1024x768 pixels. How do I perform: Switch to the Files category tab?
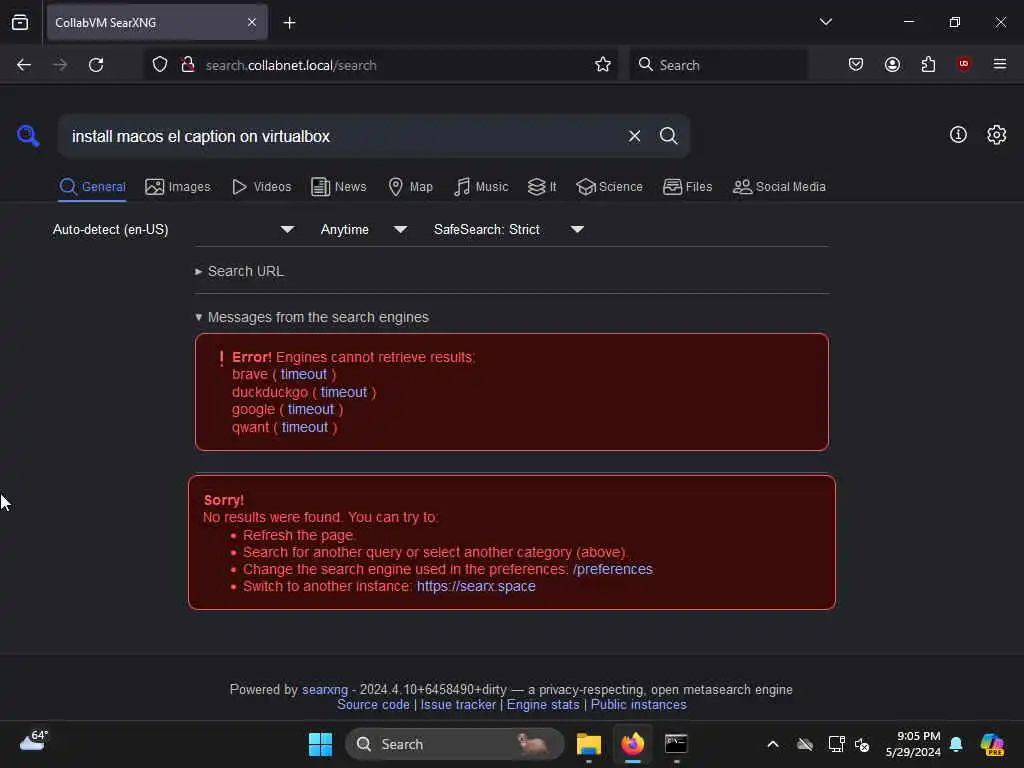(687, 187)
